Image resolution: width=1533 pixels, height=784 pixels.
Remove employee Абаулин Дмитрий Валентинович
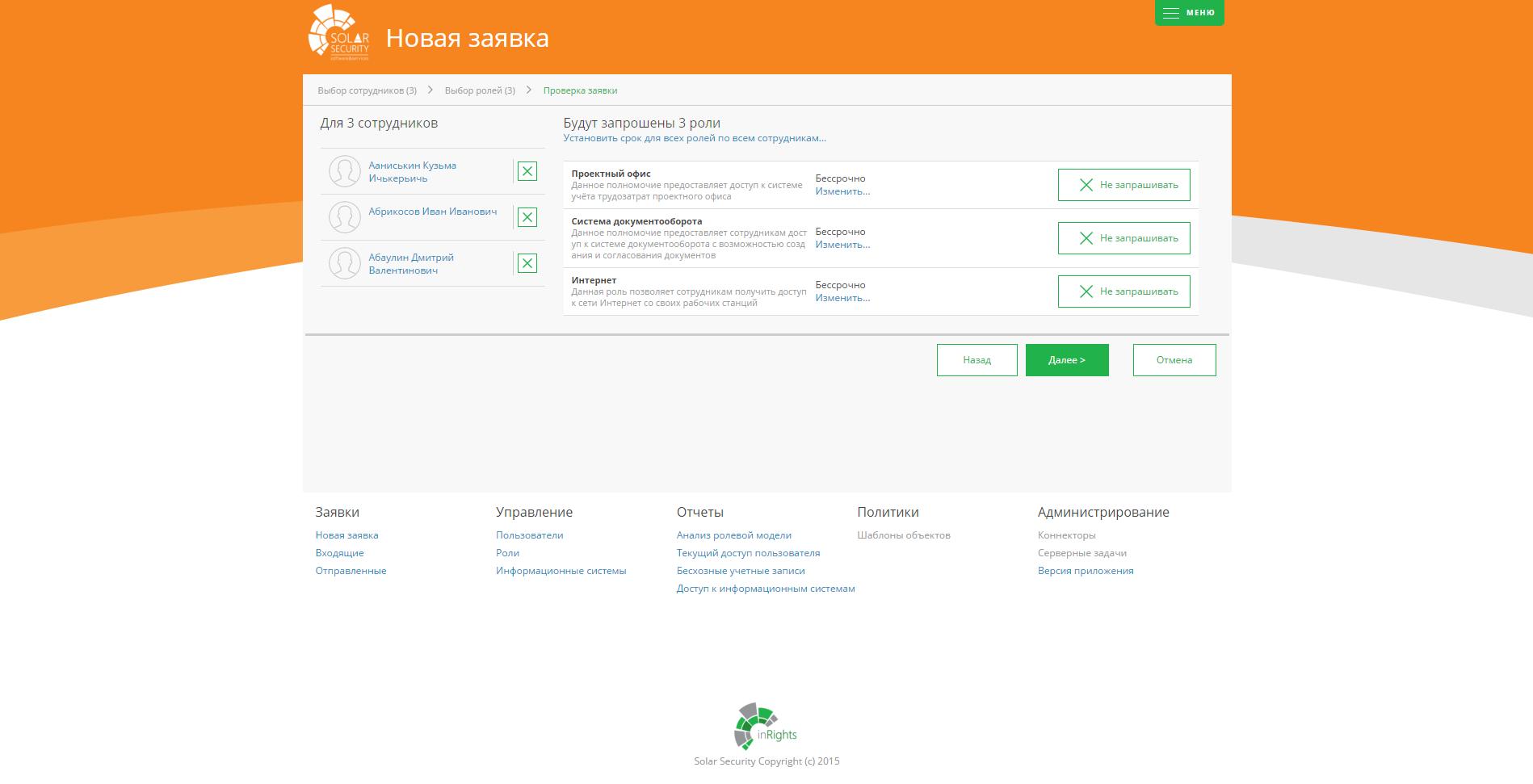tap(527, 263)
